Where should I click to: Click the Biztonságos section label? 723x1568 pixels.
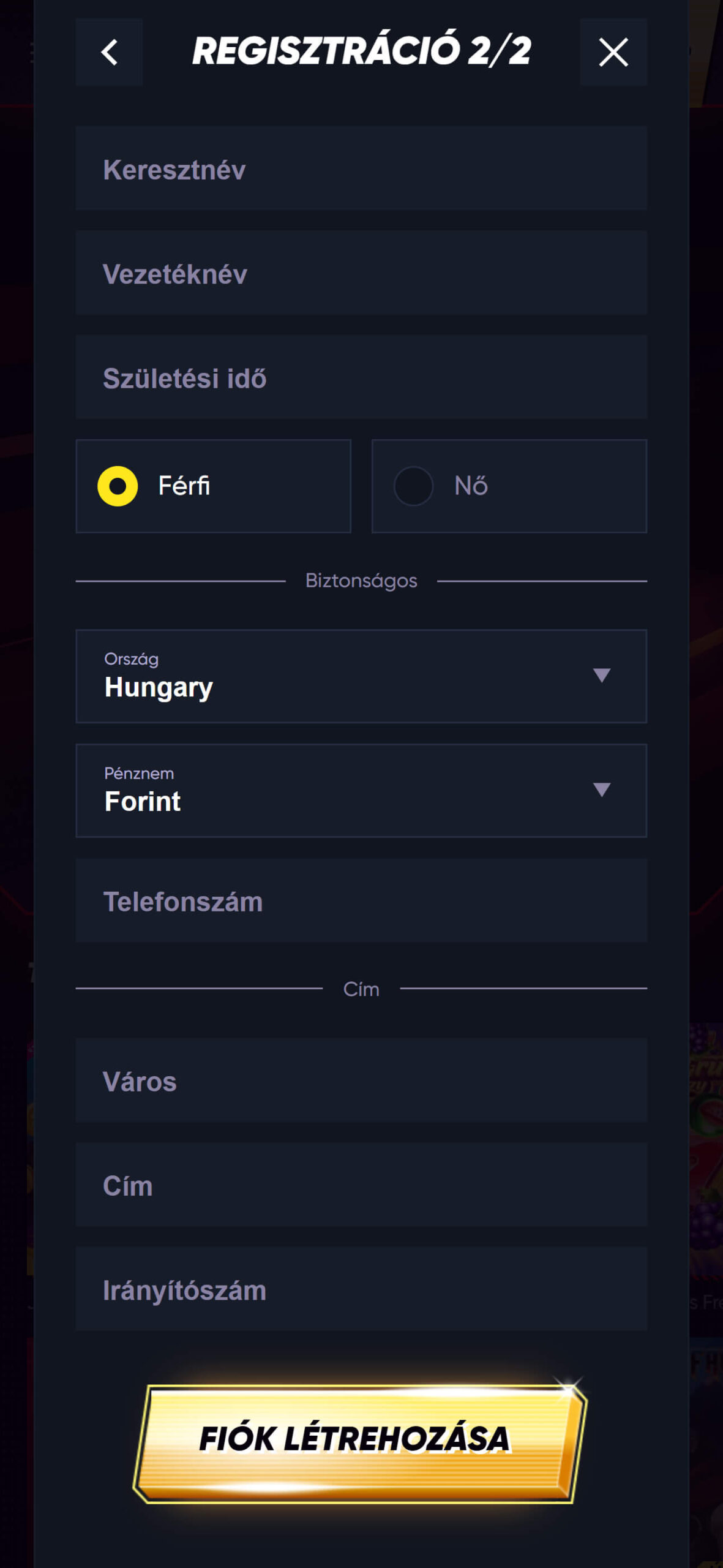tap(361, 581)
